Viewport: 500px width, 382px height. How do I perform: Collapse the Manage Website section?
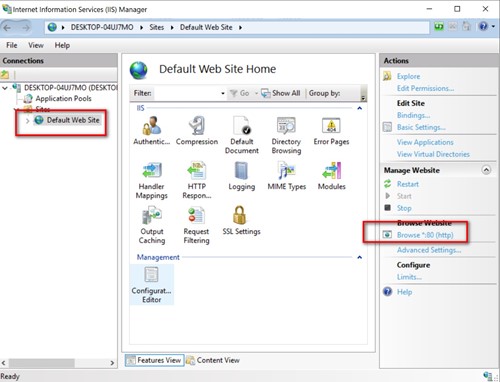pos(486,170)
